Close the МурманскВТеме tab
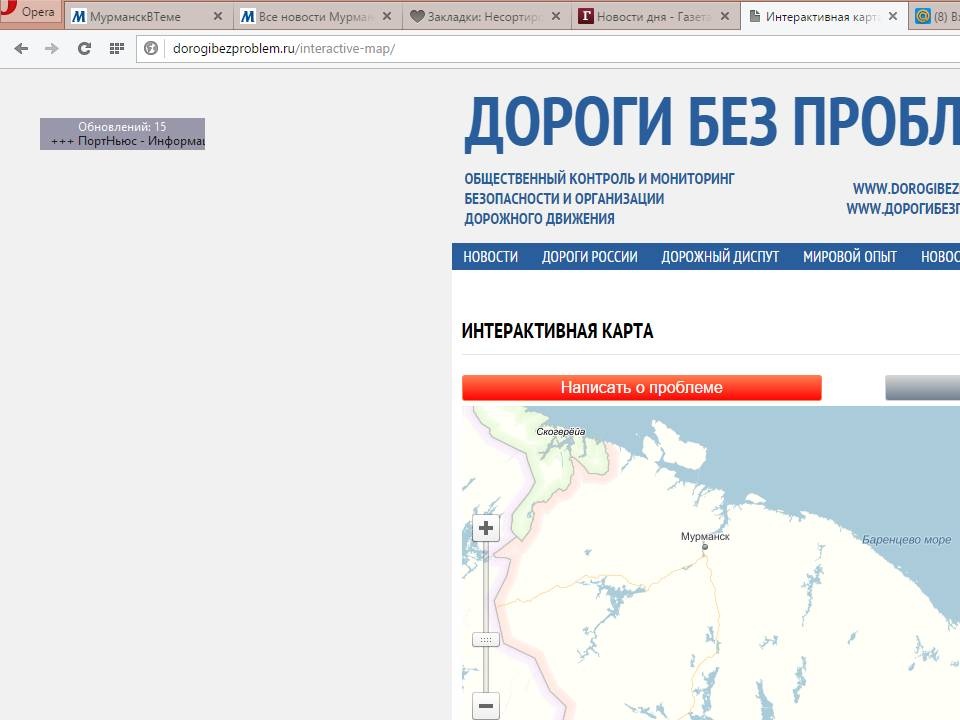Screen dimensions: 960x720 click(x=218, y=17)
